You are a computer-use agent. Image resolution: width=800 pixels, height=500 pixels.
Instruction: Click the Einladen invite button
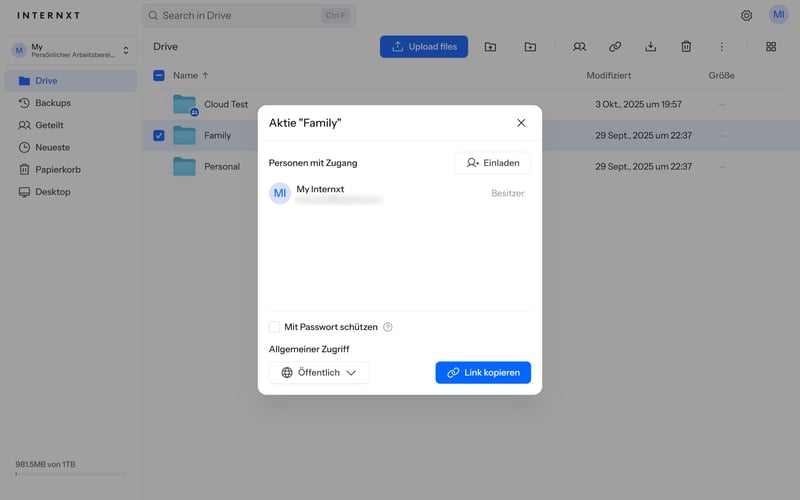click(492, 163)
